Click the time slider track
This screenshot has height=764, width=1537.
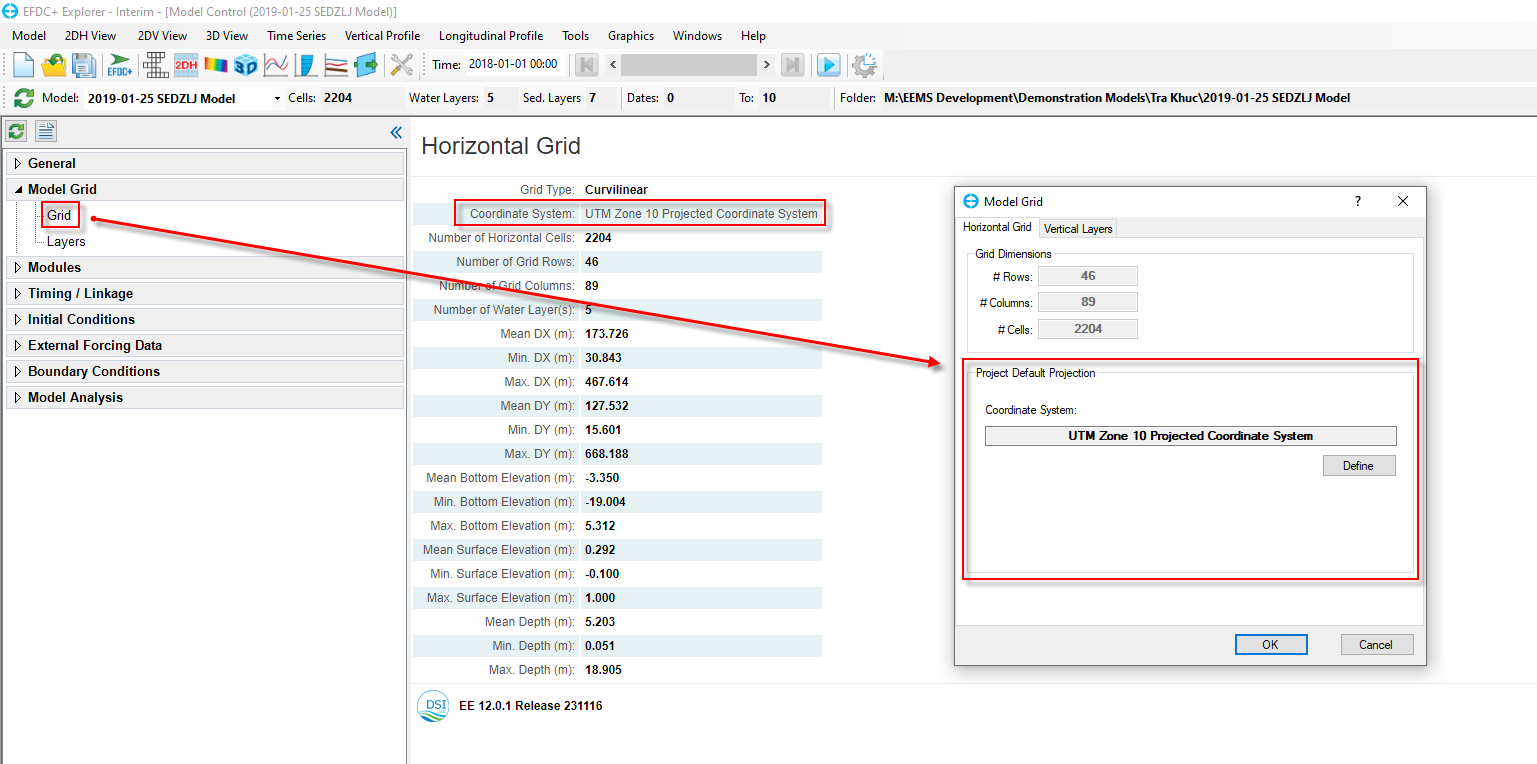(x=688, y=65)
